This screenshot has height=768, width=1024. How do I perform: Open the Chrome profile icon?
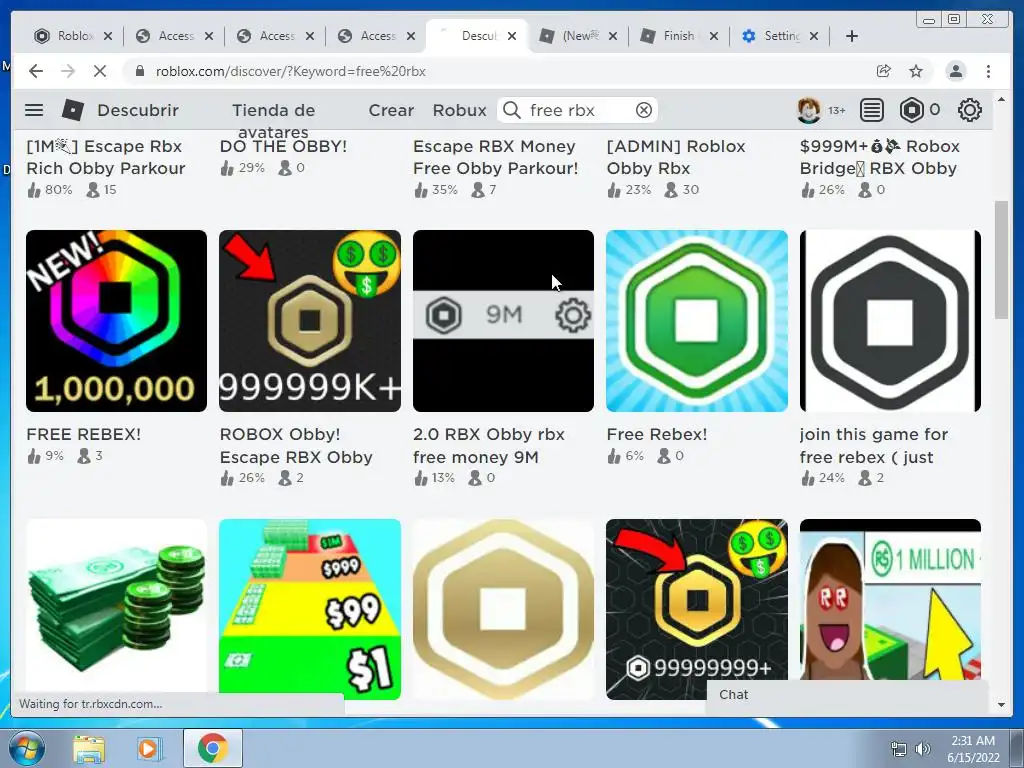click(x=955, y=71)
